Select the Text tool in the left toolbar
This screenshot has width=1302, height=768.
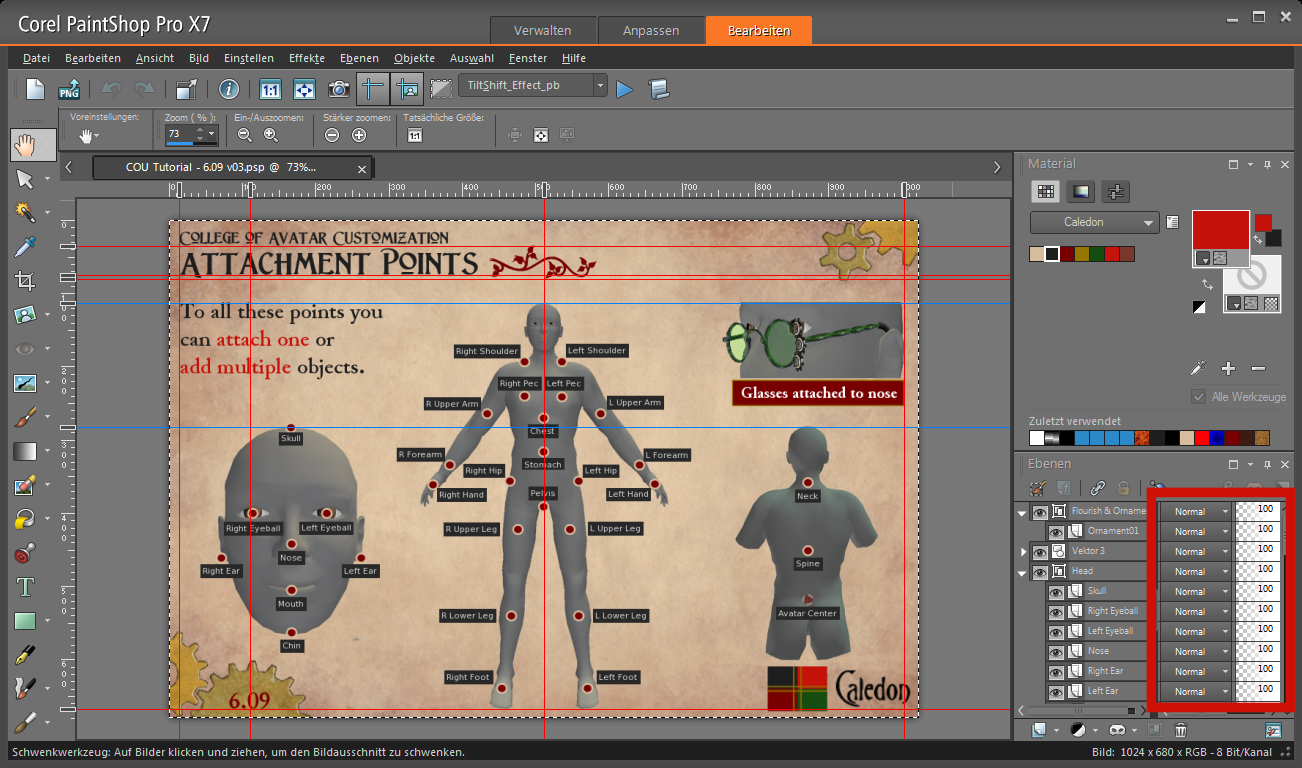click(x=25, y=587)
